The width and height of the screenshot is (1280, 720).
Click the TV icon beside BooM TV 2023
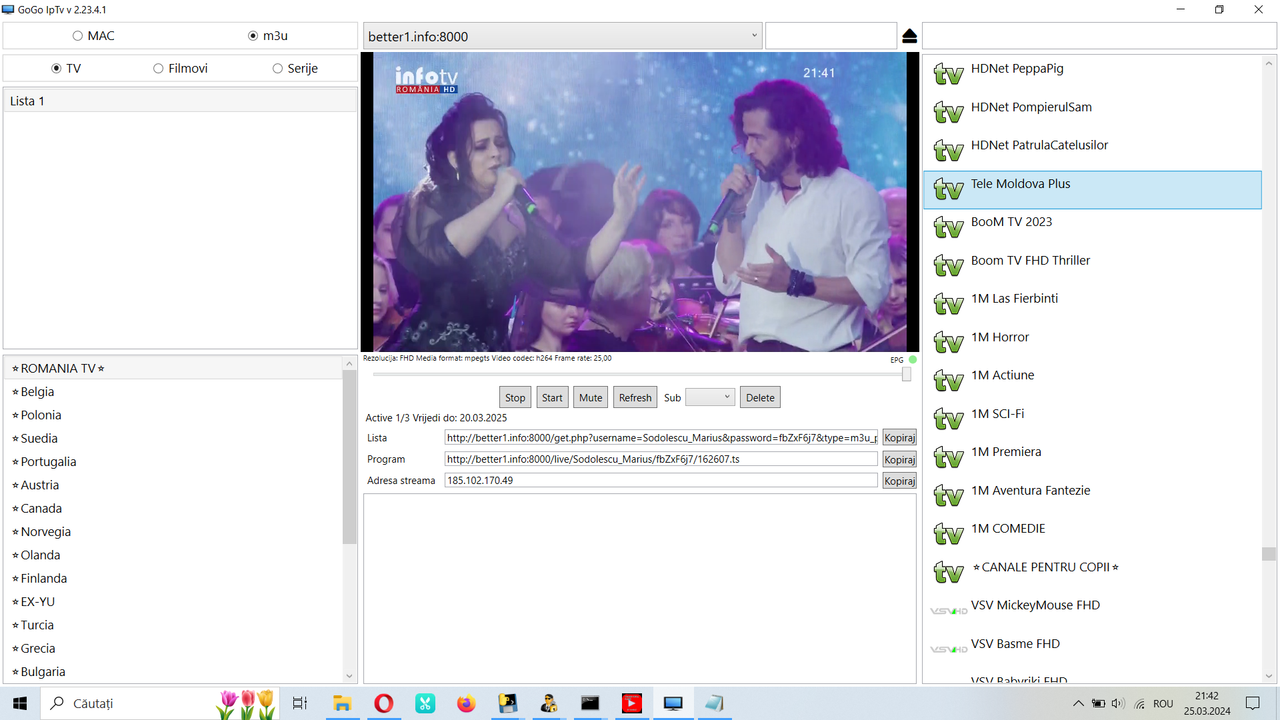tap(948, 227)
